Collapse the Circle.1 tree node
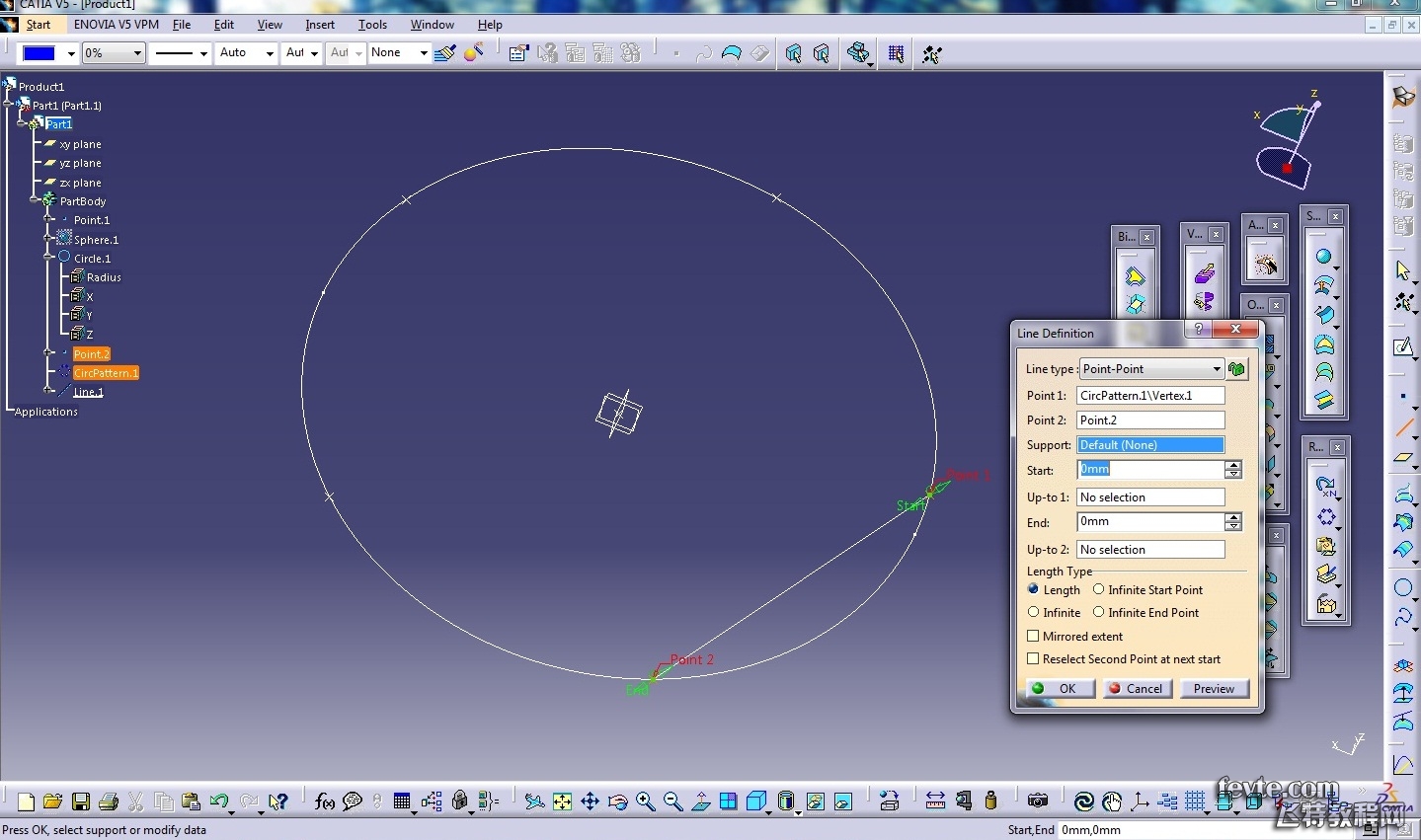This screenshot has width=1421, height=840. [48, 258]
